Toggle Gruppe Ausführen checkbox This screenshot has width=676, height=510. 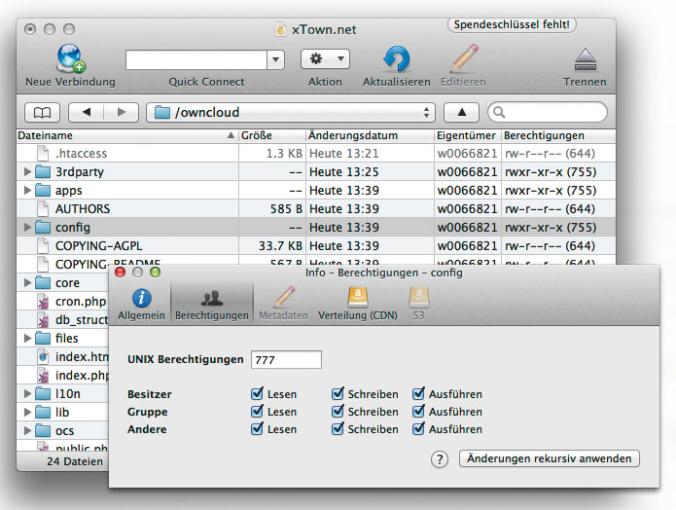pyautogui.click(x=418, y=411)
